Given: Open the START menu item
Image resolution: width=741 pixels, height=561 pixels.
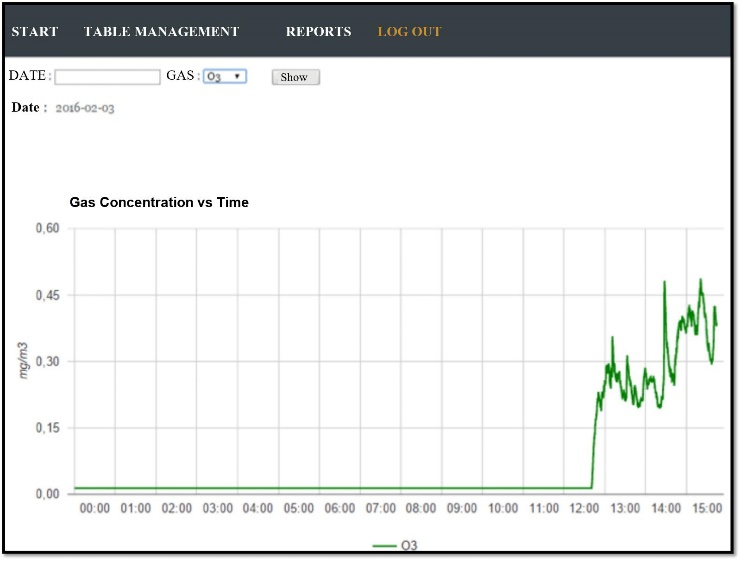Looking at the screenshot, I should pos(35,31).
